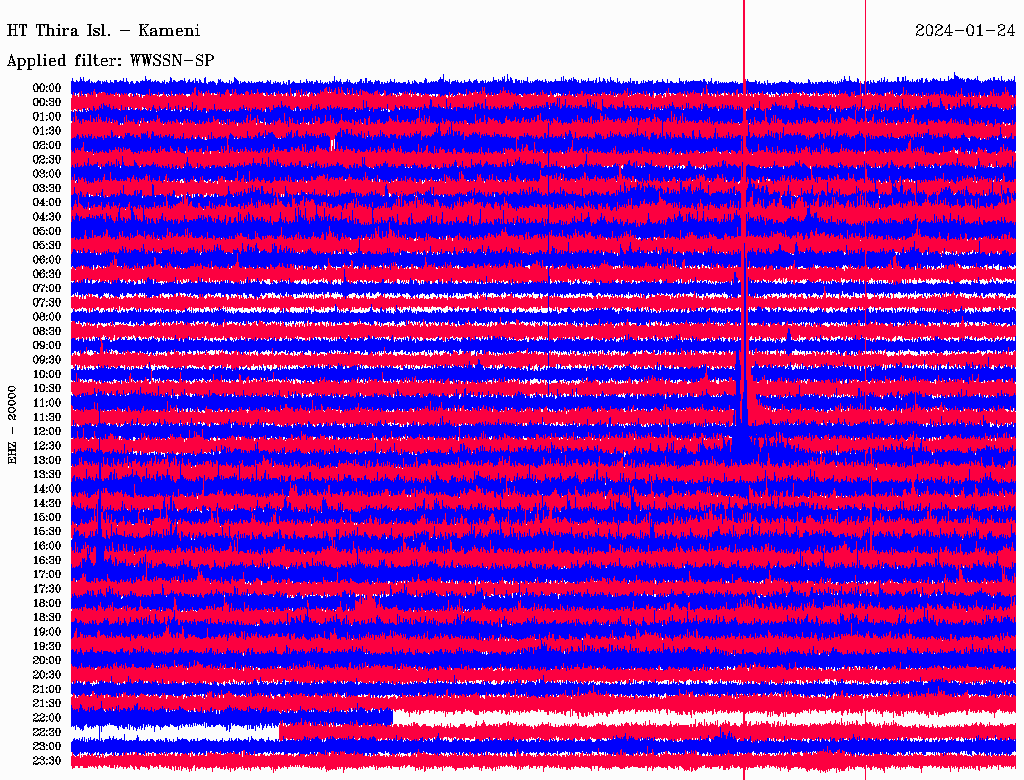The image size is (1024, 780).
Task: Click the 02:30 time label
Action: (47, 160)
